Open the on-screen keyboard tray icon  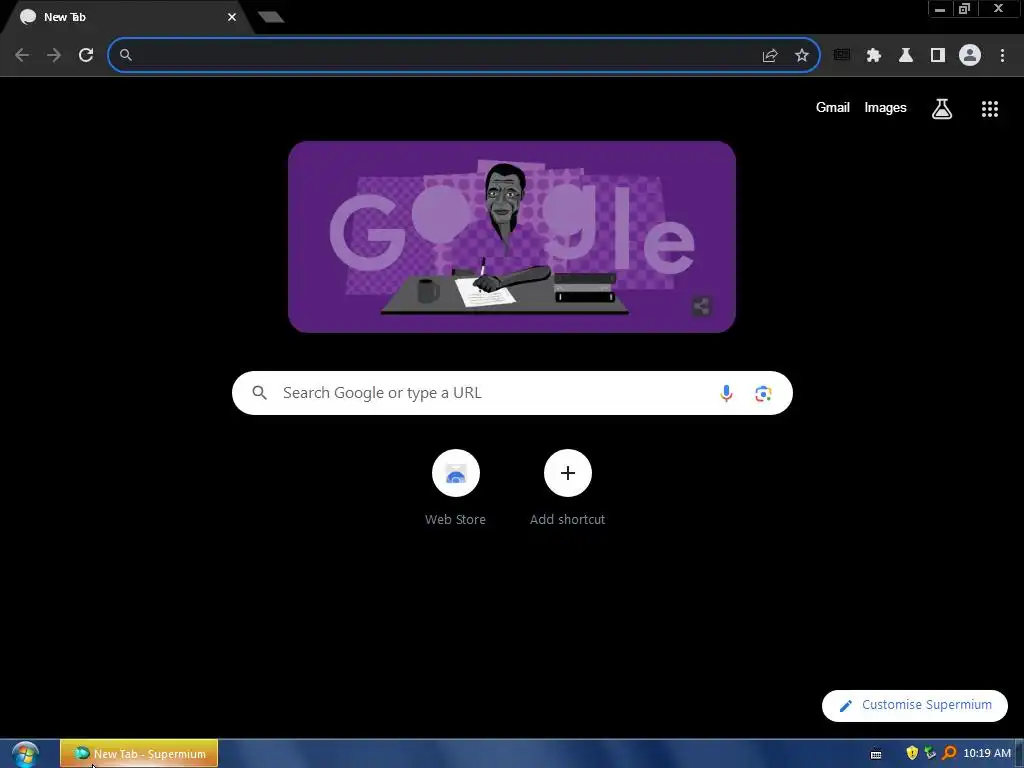(x=876, y=754)
